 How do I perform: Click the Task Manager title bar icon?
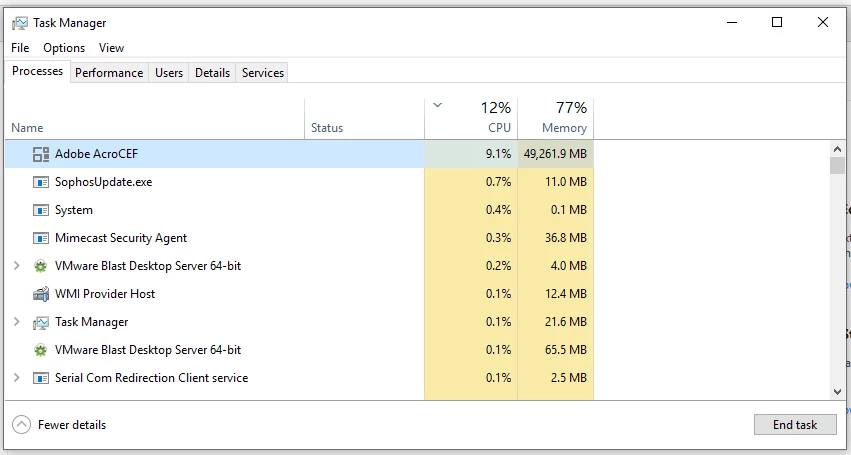point(20,23)
